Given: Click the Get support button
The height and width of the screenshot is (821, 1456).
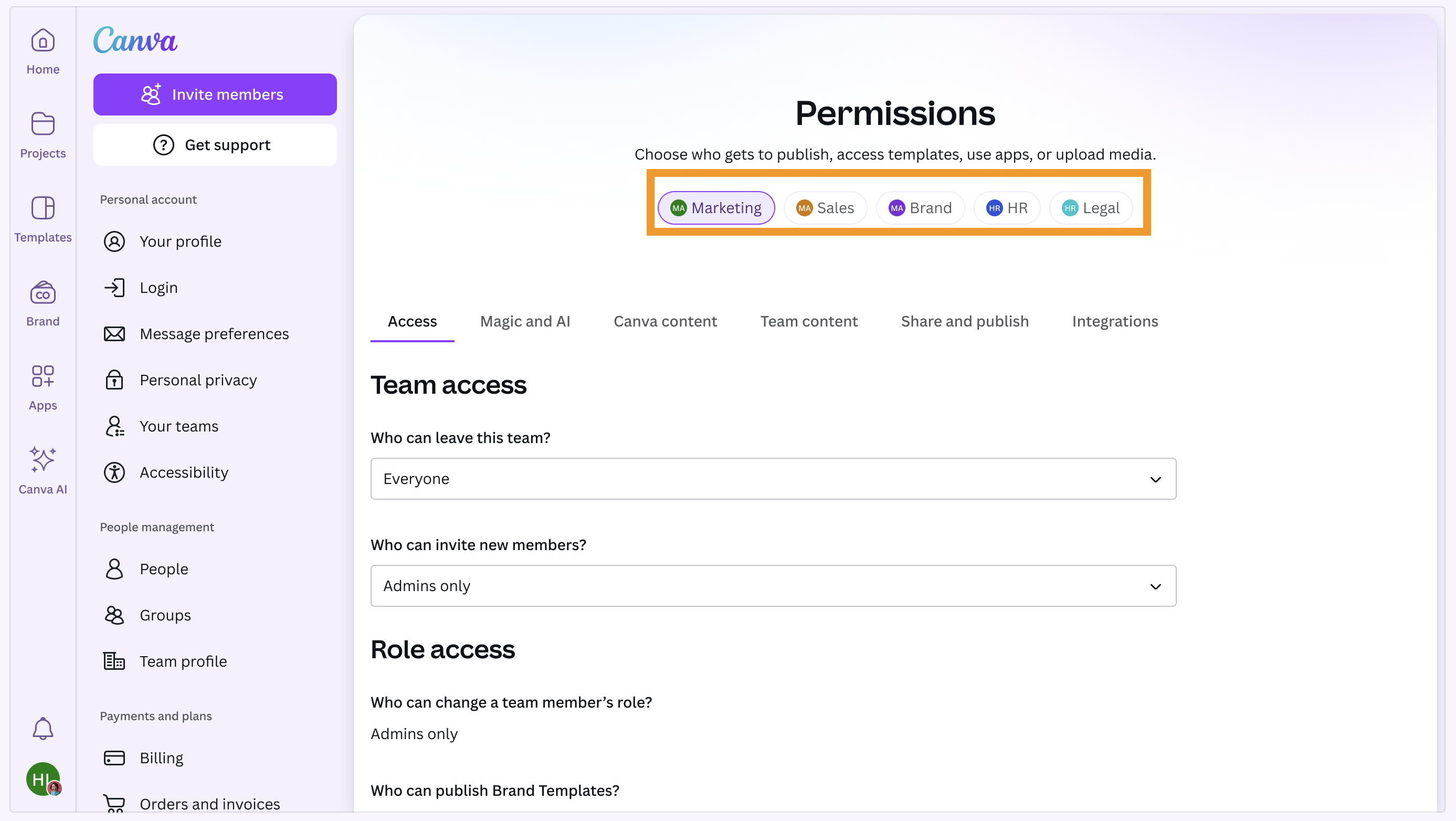Looking at the screenshot, I should (215, 145).
